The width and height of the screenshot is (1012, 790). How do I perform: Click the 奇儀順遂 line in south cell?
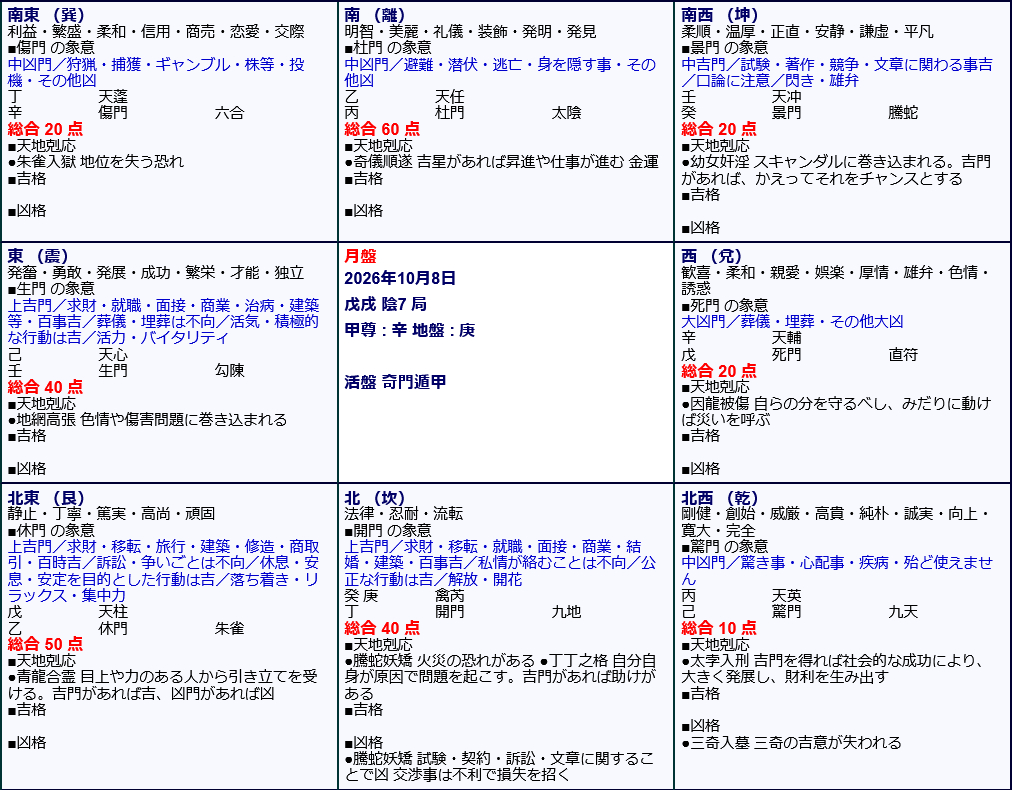pyautogui.click(x=501, y=161)
